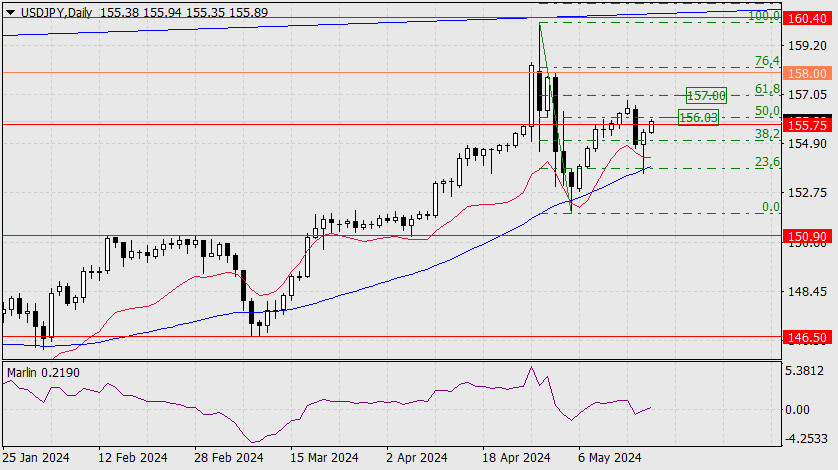Click the purple Marlin oscillator line endpoint

650,408
